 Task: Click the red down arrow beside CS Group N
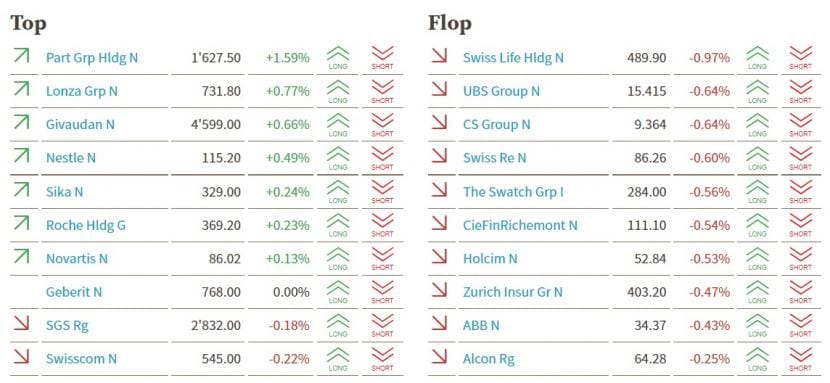pos(439,122)
